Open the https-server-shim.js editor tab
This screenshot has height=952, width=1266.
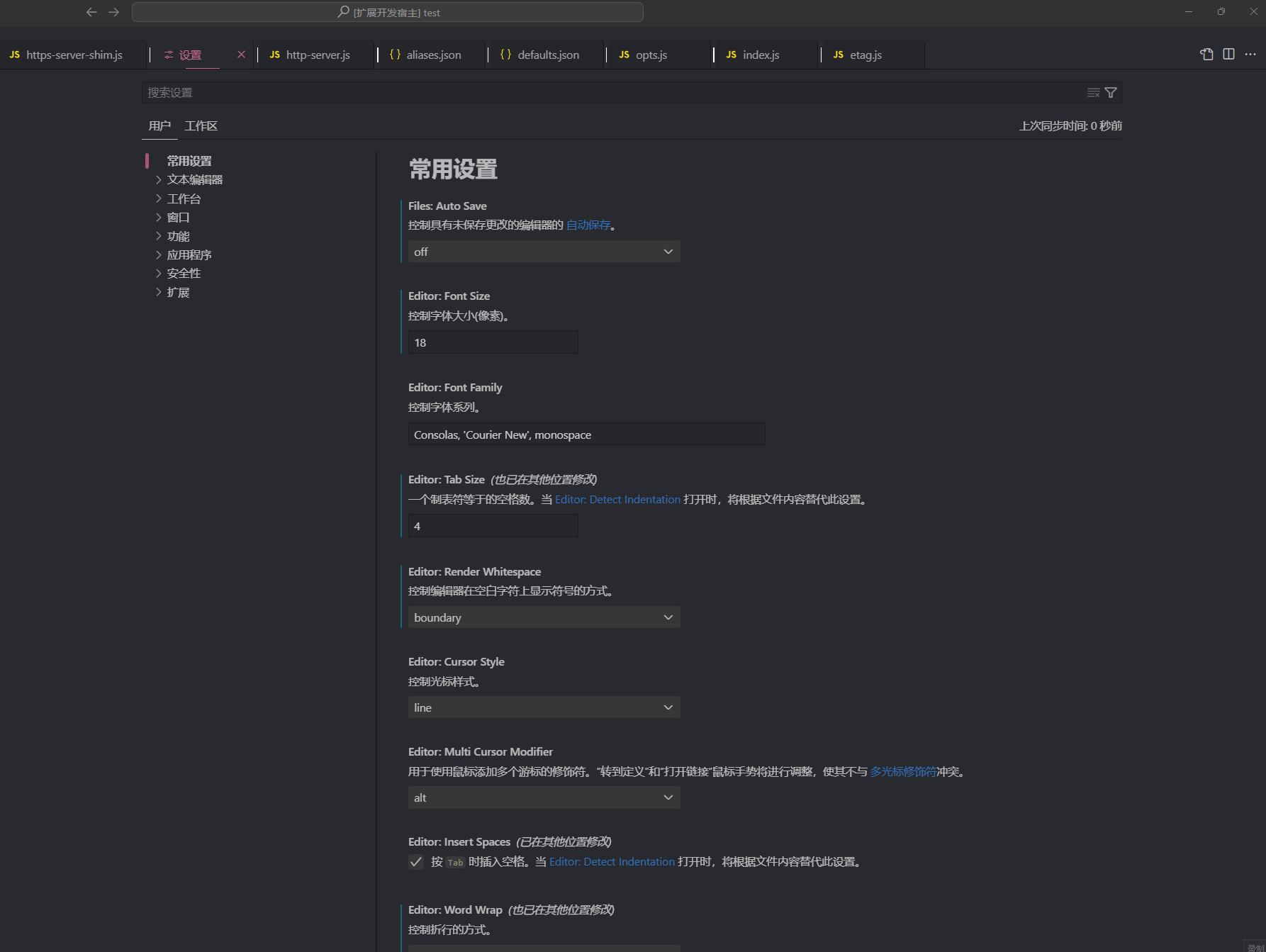point(74,55)
